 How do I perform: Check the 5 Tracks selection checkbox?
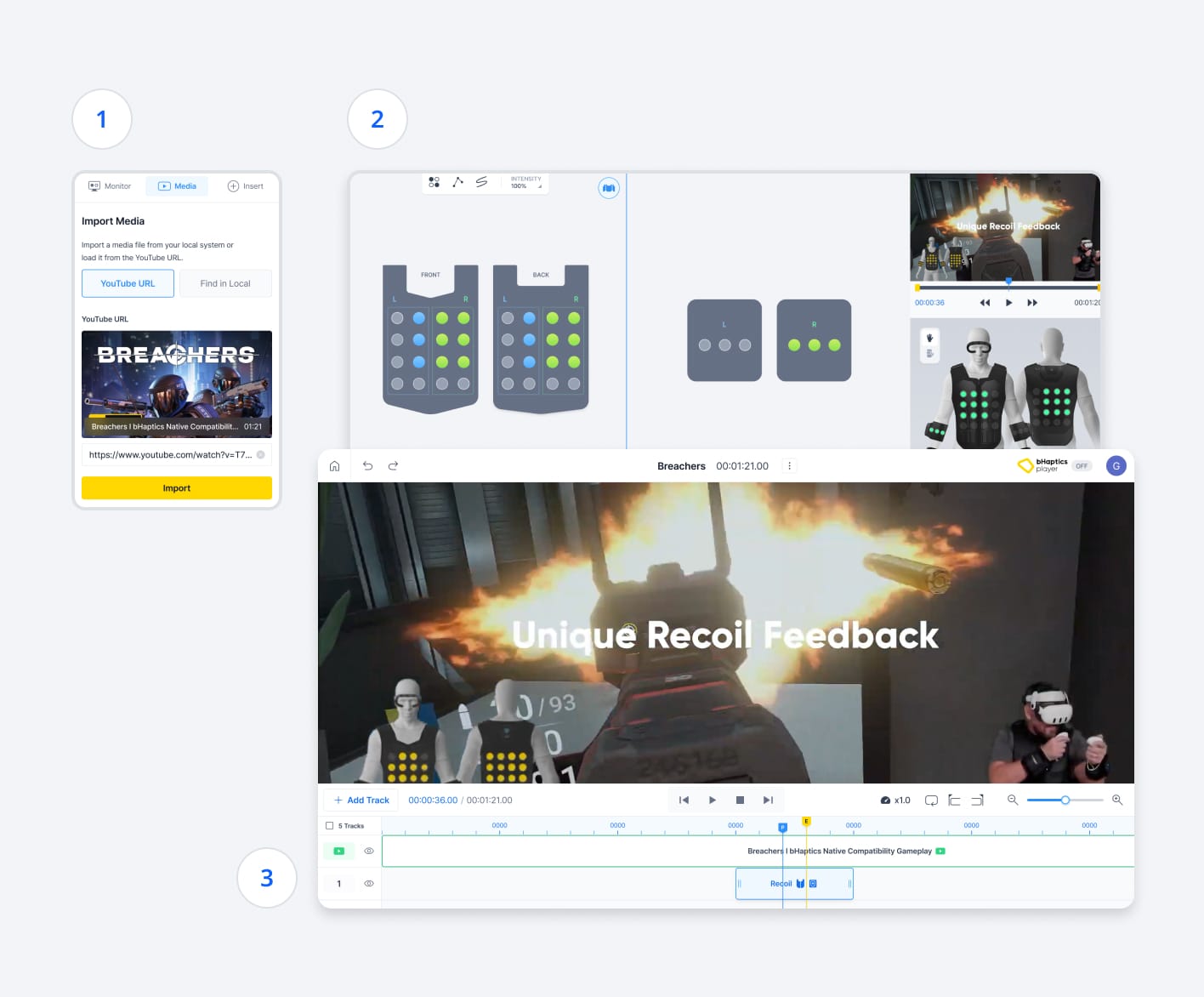pos(329,824)
